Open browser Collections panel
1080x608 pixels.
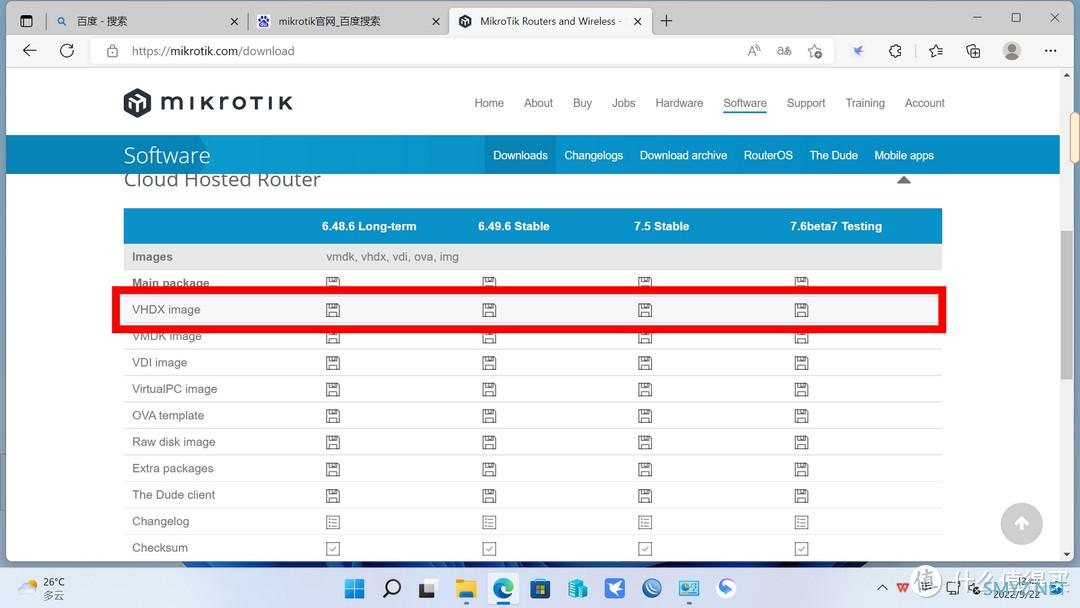973,51
